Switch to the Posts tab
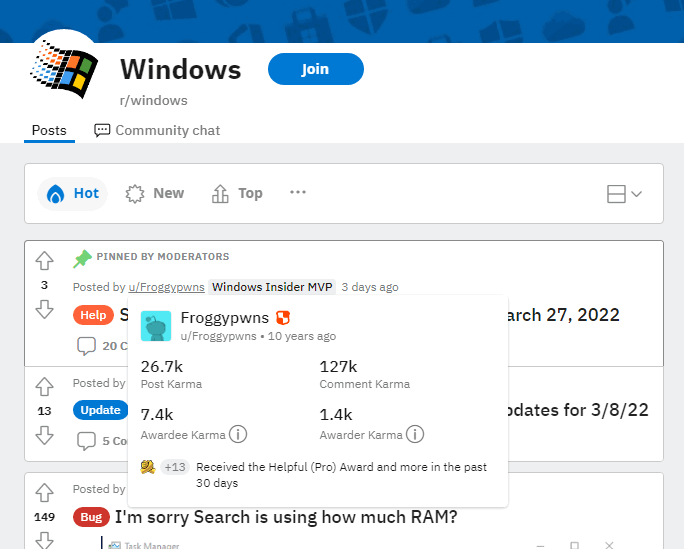The image size is (684, 549). click(49, 130)
